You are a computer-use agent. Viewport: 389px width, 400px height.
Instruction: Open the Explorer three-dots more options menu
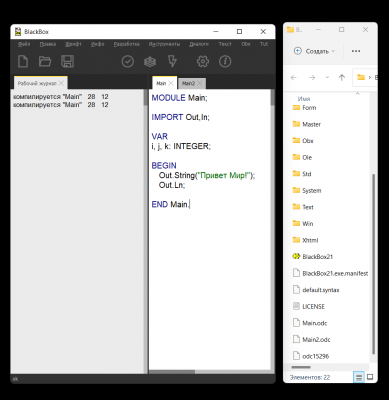(x=356, y=51)
